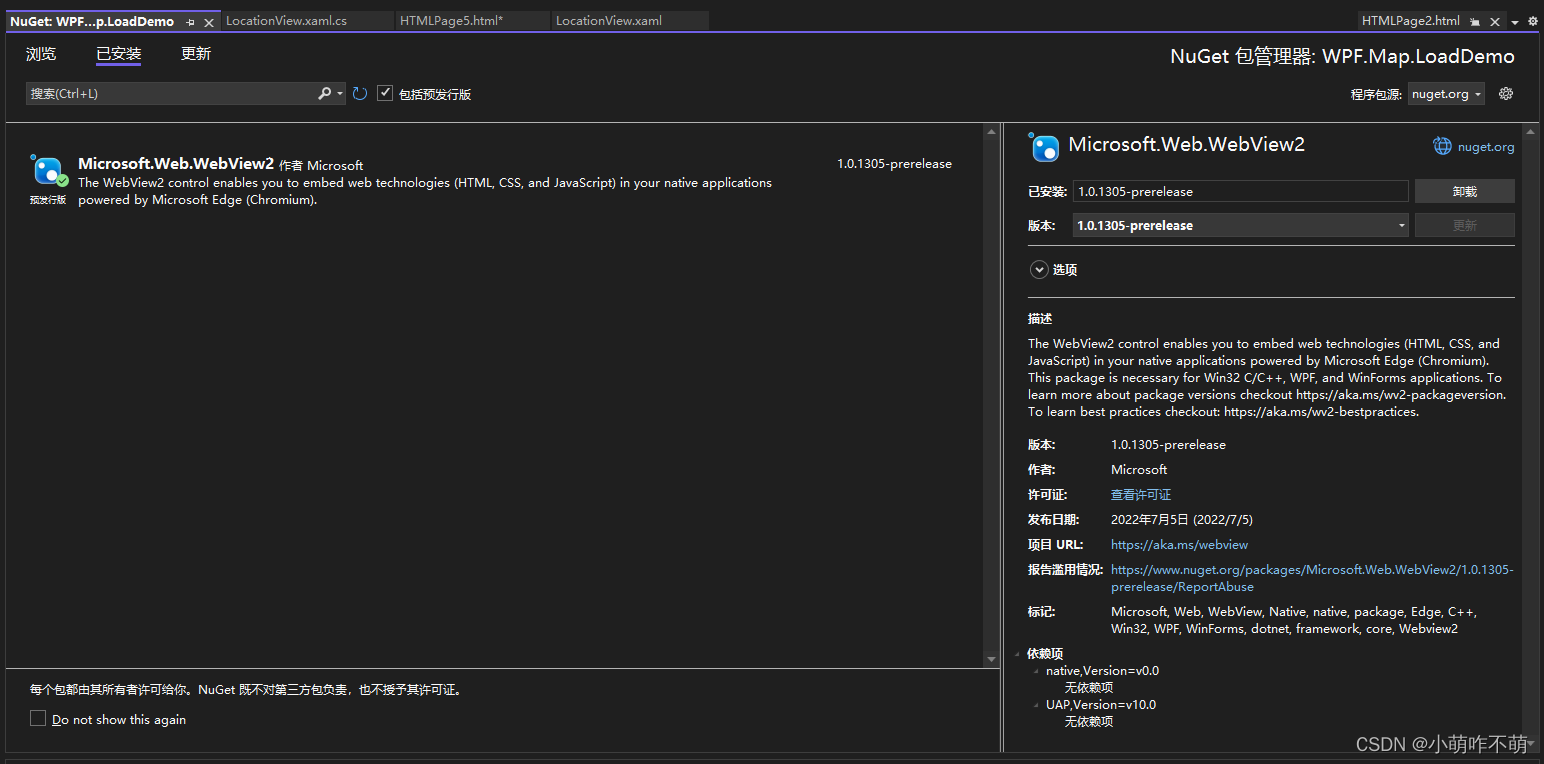Select Microsoft.Web.WebView2 package icon in list
This screenshot has width=1544, height=764.
coord(48,171)
